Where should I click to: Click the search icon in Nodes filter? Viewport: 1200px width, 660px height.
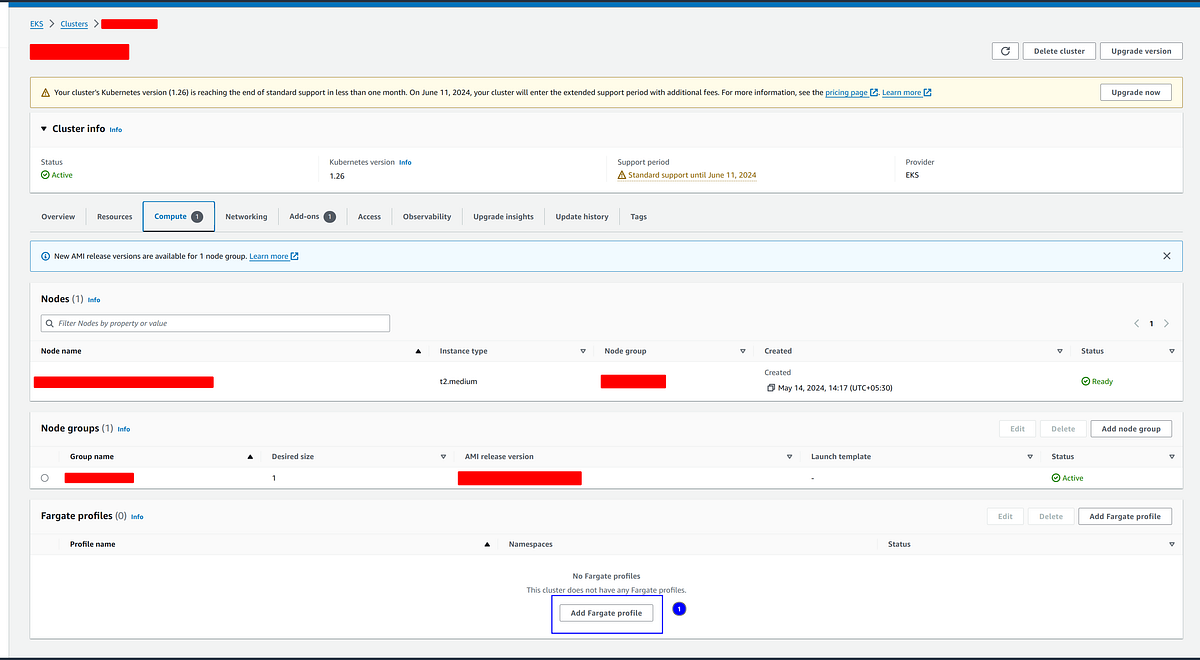[49, 323]
